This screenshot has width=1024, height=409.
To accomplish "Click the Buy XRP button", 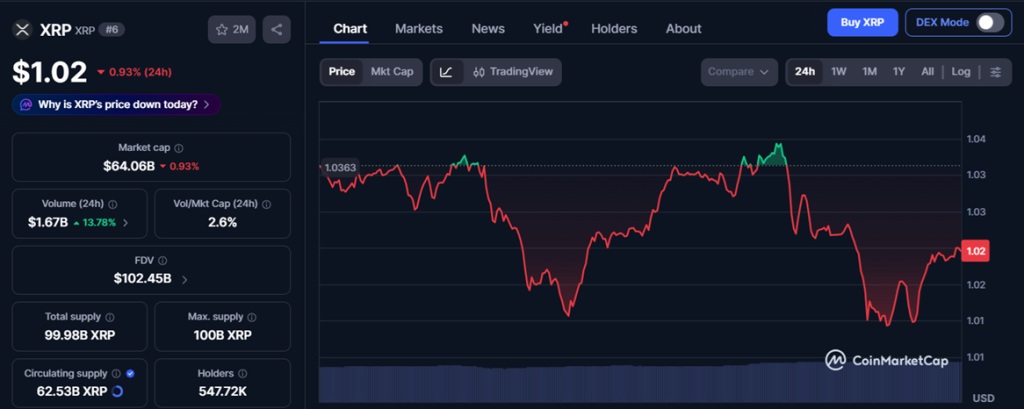I will point(862,22).
